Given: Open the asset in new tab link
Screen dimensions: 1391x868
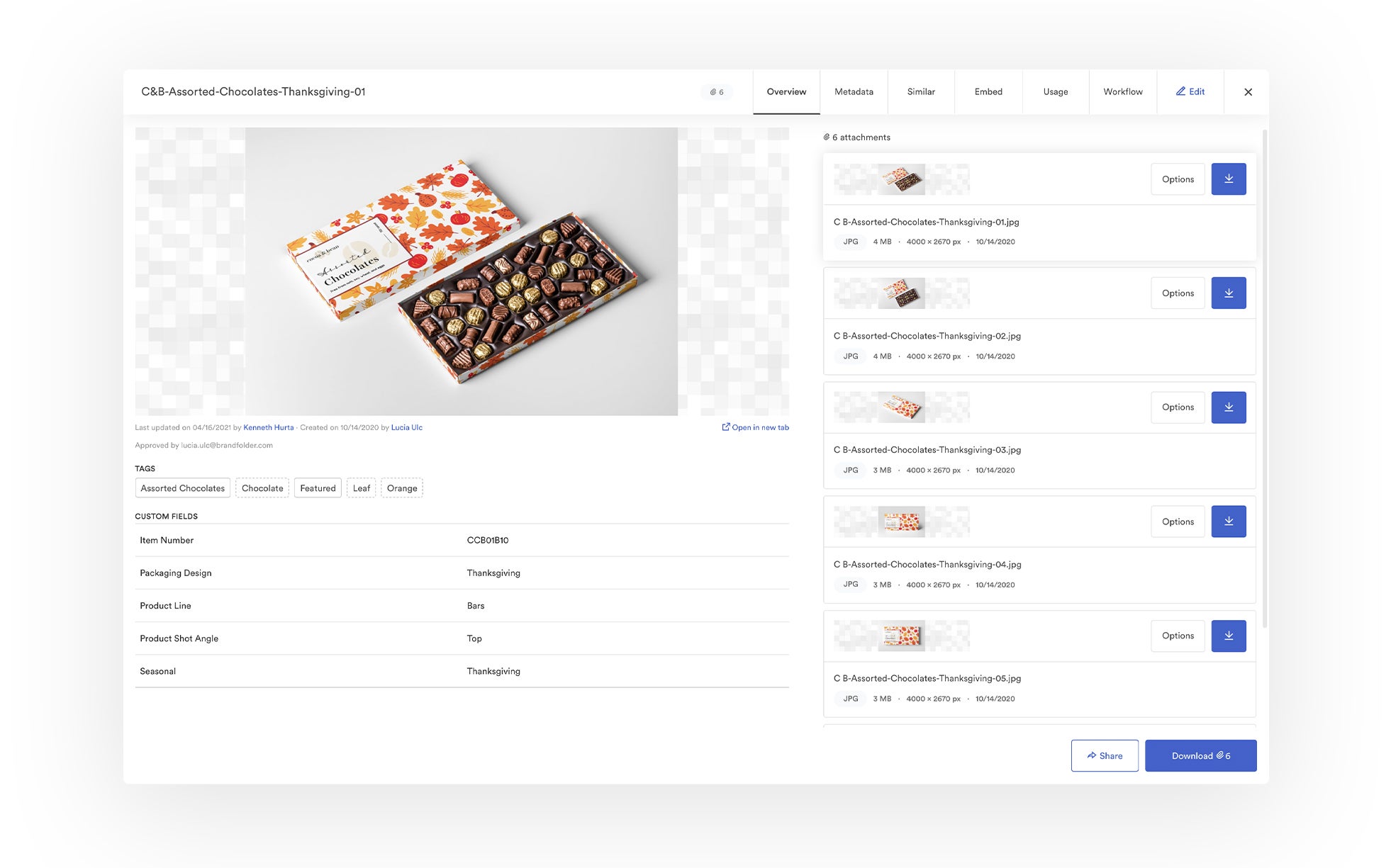Looking at the screenshot, I should coord(755,427).
